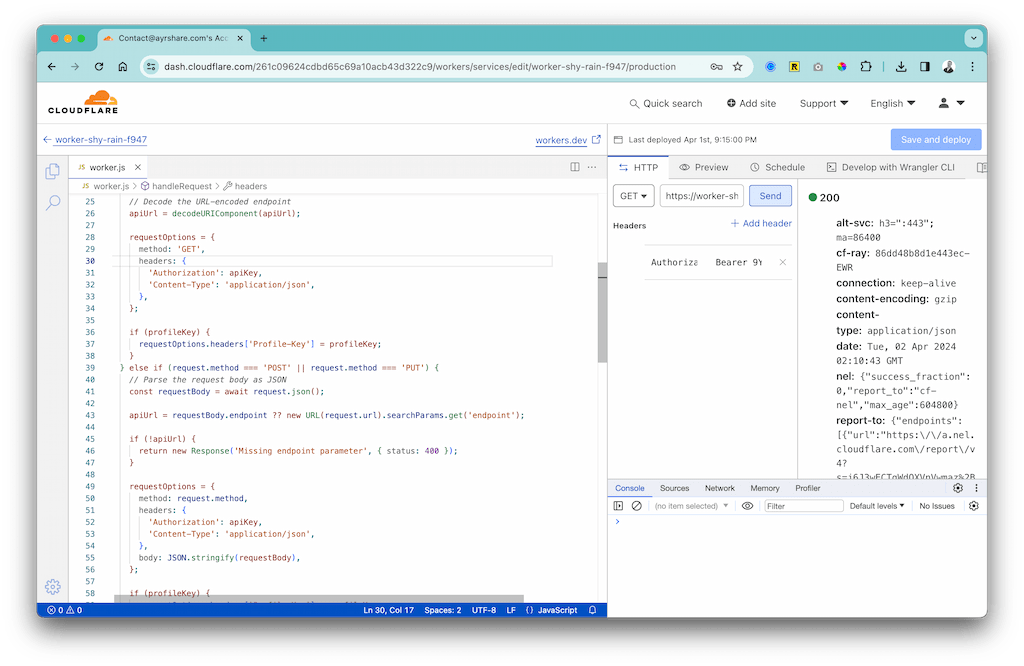The image size is (1024, 666).
Task: Open console settings gear next to No Issues
Action: 974,506
